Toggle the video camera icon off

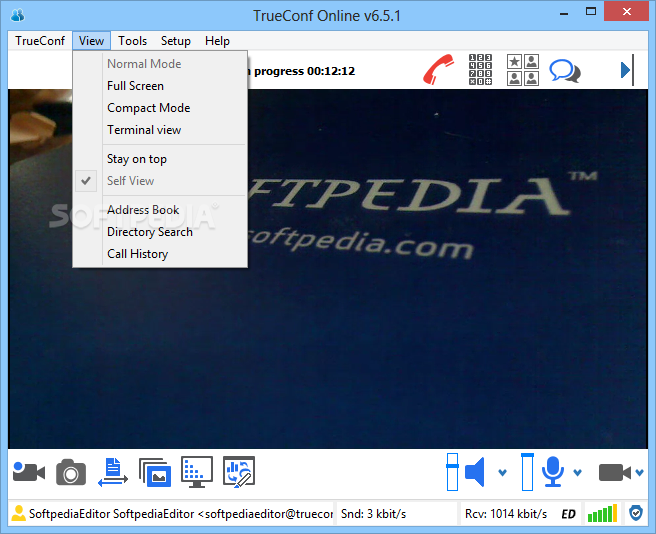pos(615,472)
